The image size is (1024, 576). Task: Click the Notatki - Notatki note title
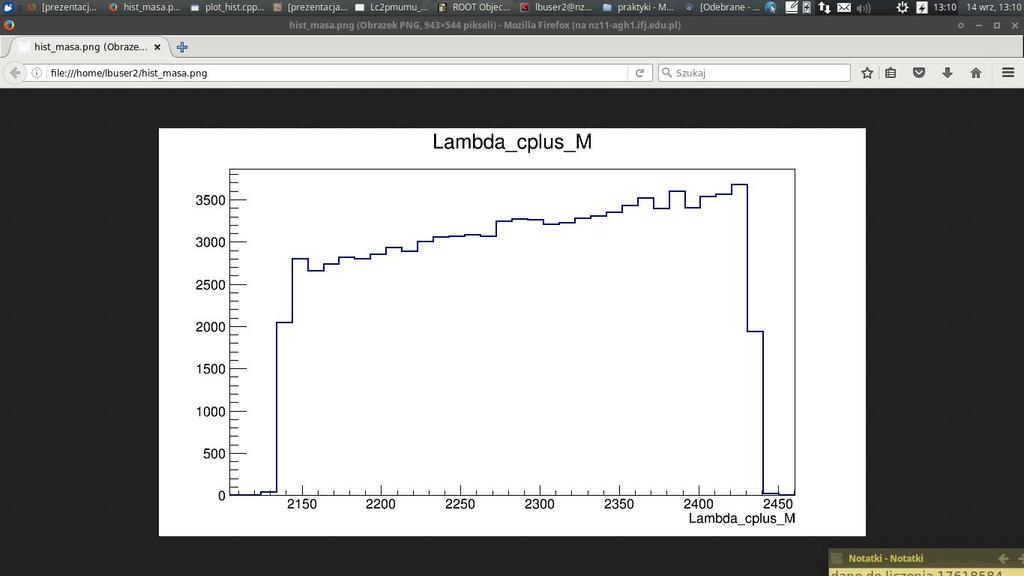click(886, 558)
